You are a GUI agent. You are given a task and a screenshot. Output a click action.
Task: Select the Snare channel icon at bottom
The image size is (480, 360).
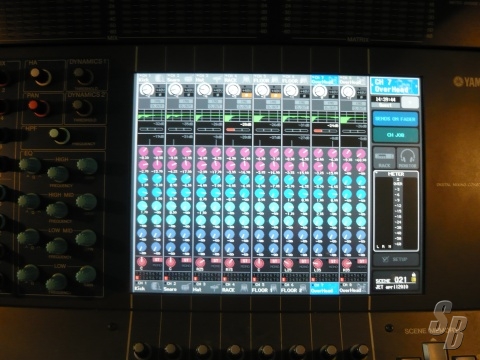tap(185, 286)
